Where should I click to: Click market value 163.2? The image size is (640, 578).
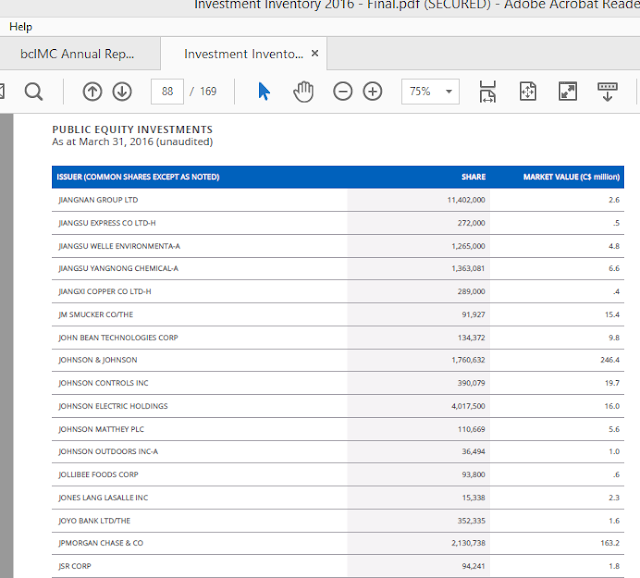(610, 543)
